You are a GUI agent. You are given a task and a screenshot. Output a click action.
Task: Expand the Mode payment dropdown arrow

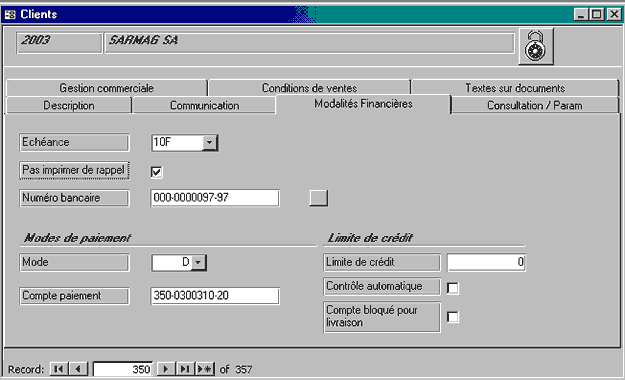click(x=199, y=262)
